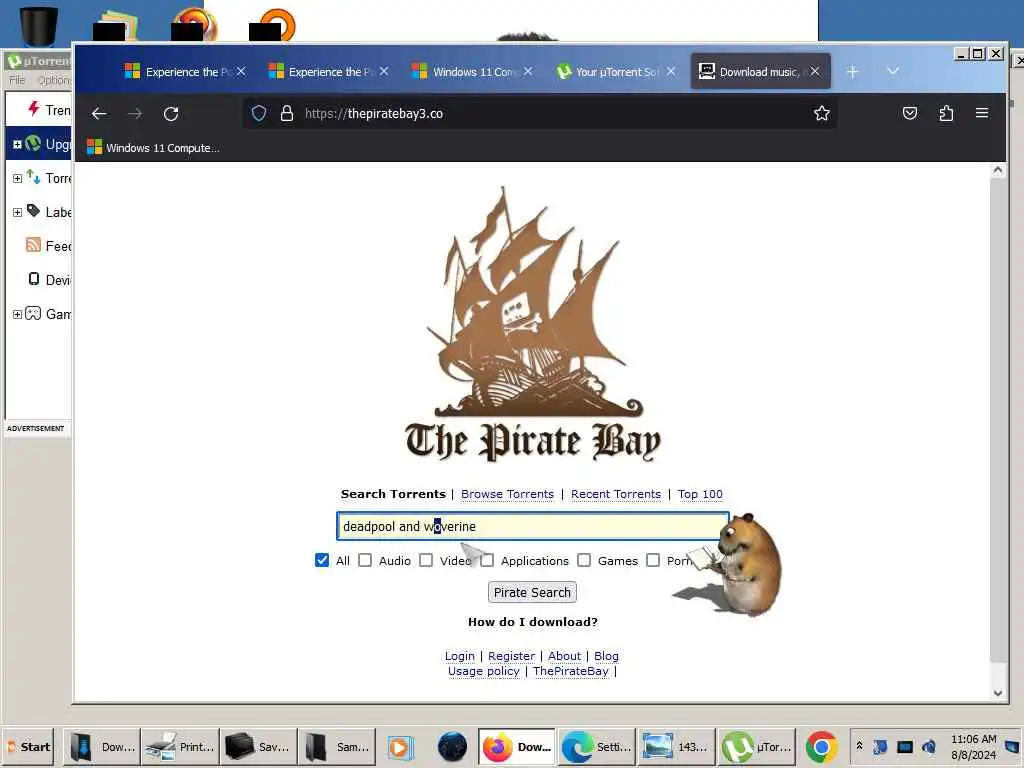The height and width of the screenshot is (768, 1024).
Task: Click the torrent search input field
Action: click(532, 526)
